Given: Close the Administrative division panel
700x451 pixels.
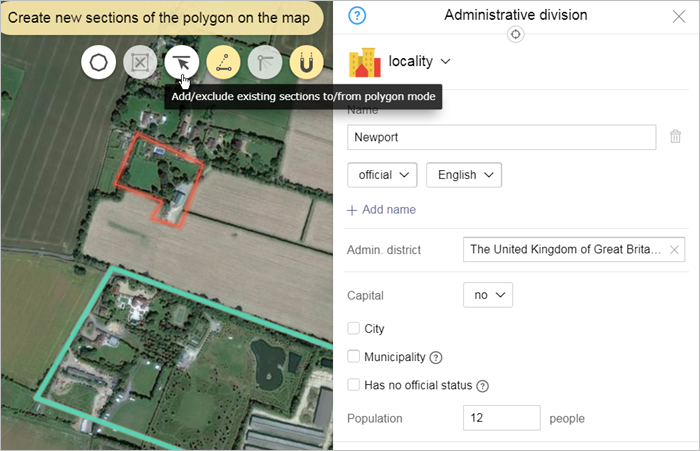Looking at the screenshot, I should 679,16.
